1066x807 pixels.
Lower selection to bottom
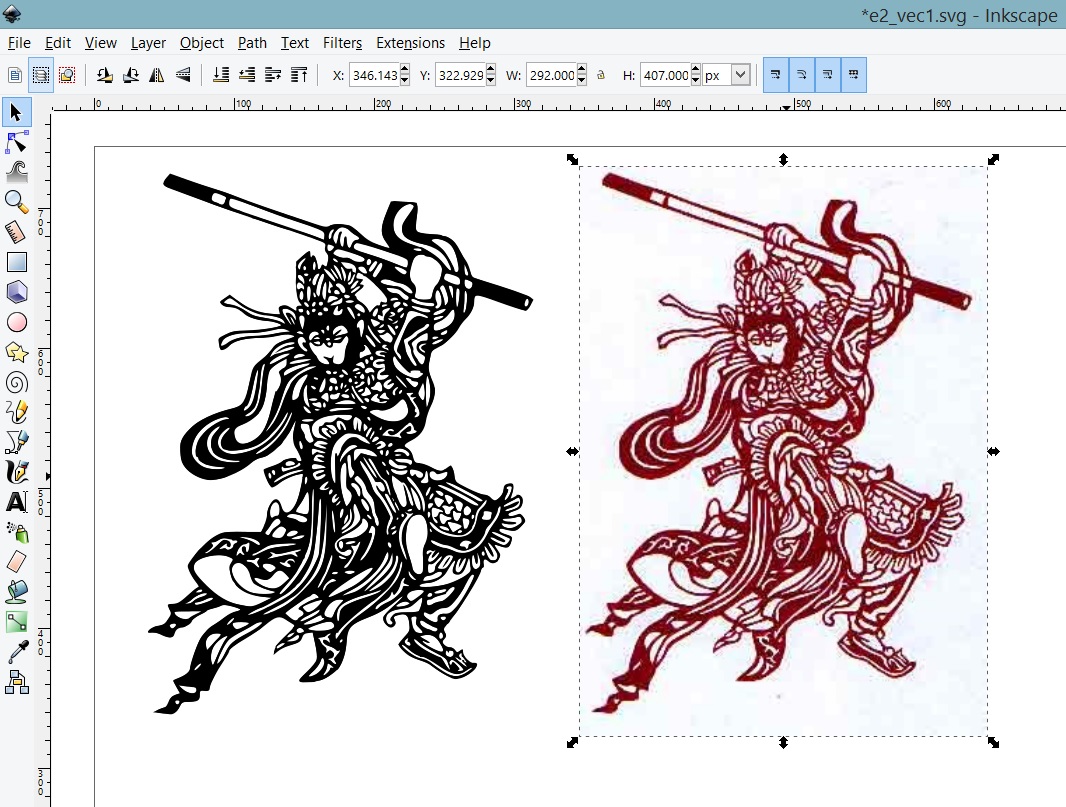tap(221, 75)
